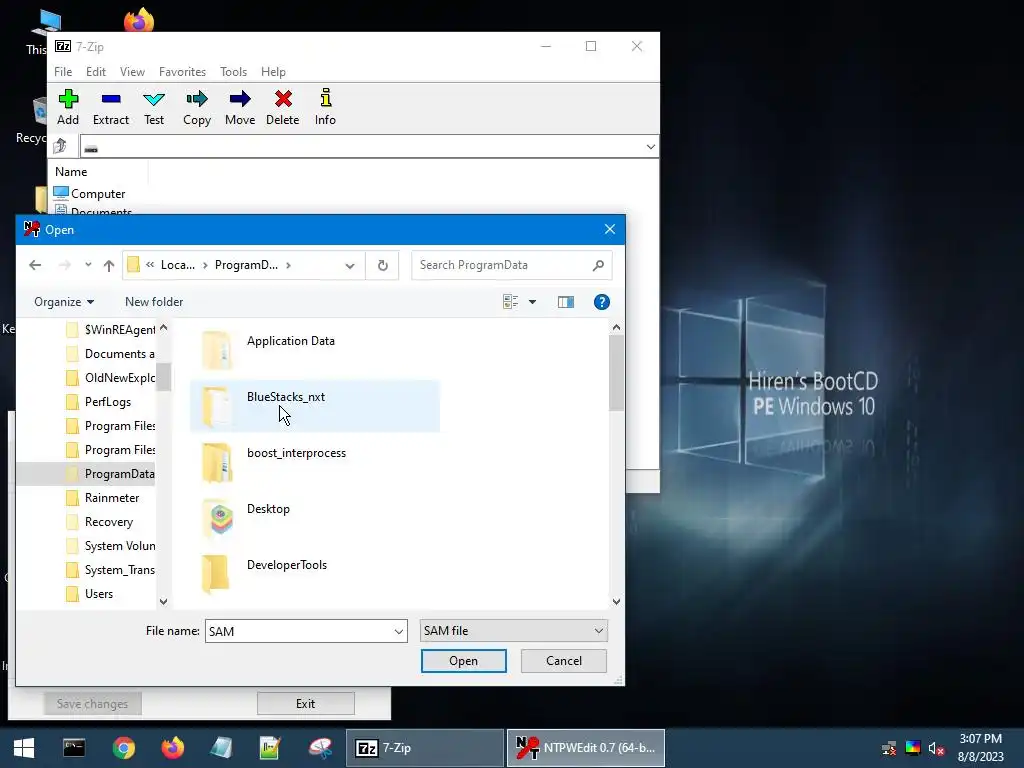
Task: Open the 7-Zip File menu
Action: click(63, 72)
